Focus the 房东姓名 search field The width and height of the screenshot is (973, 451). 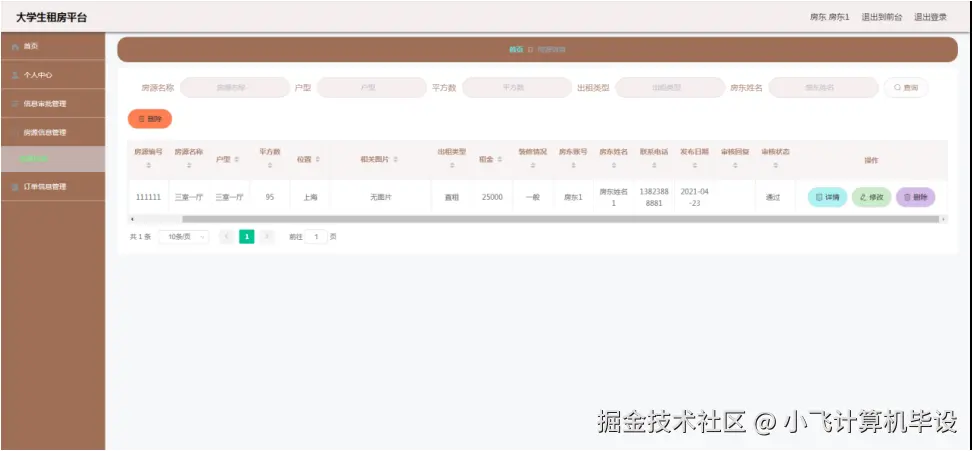823,87
